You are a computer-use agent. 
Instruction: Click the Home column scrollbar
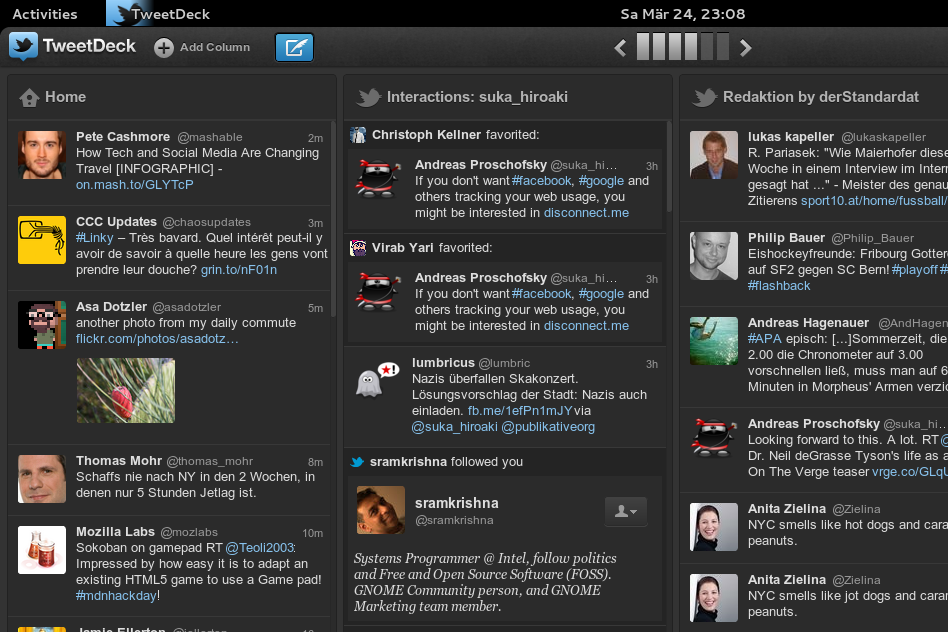tap(333, 218)
